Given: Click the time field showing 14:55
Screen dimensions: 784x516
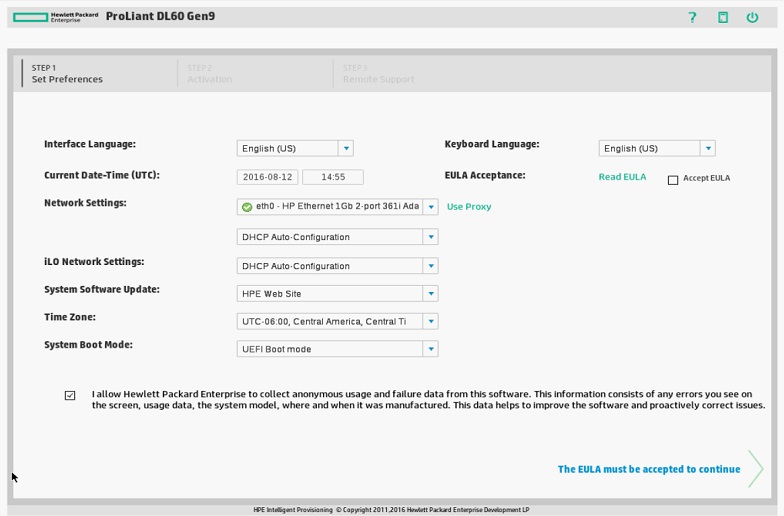Looking at the screenshot, I should (x=332, y=177).
